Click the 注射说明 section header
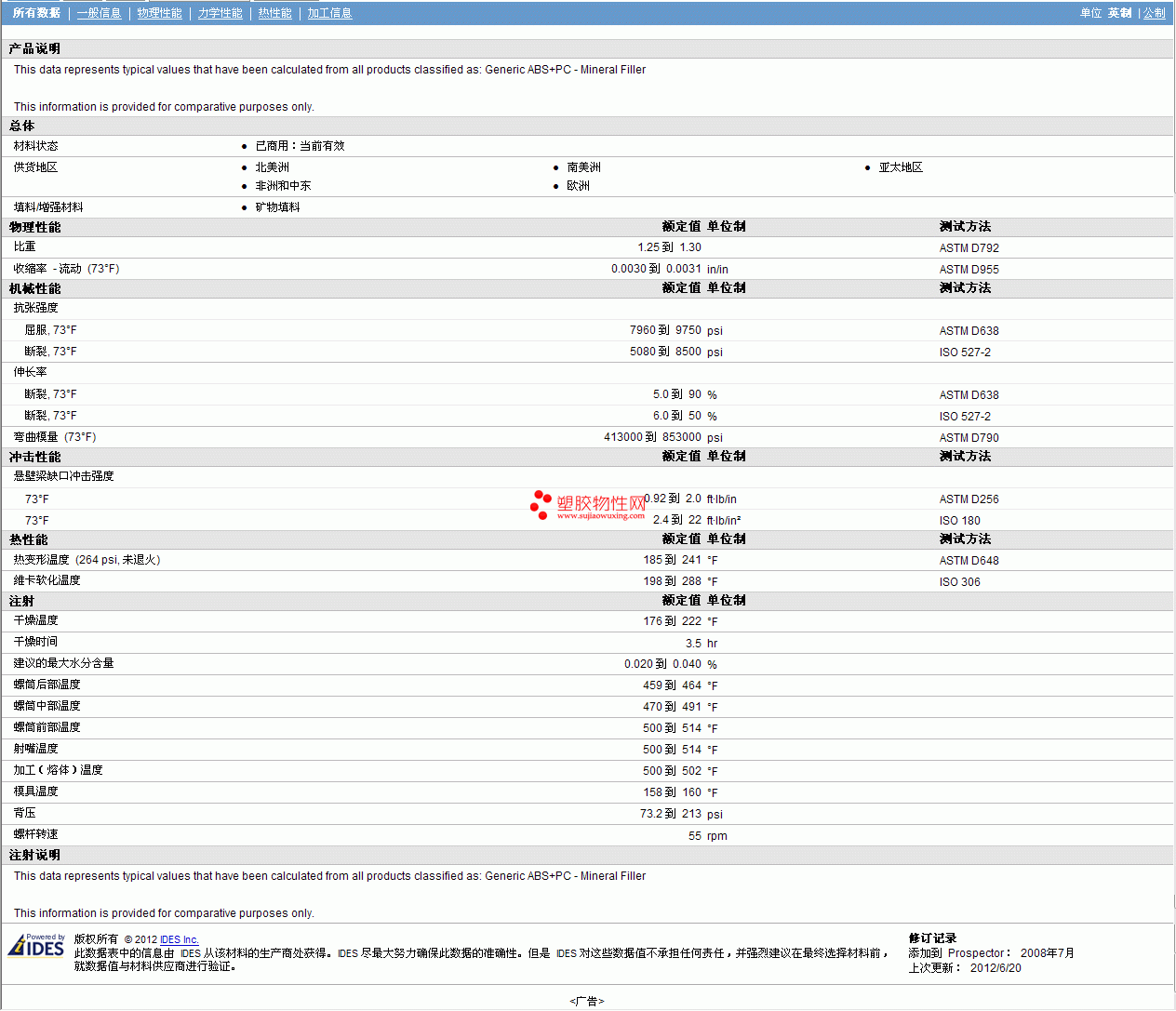Image resolution: width=1176 pixels, height=1011 pixels. (34, 855)
